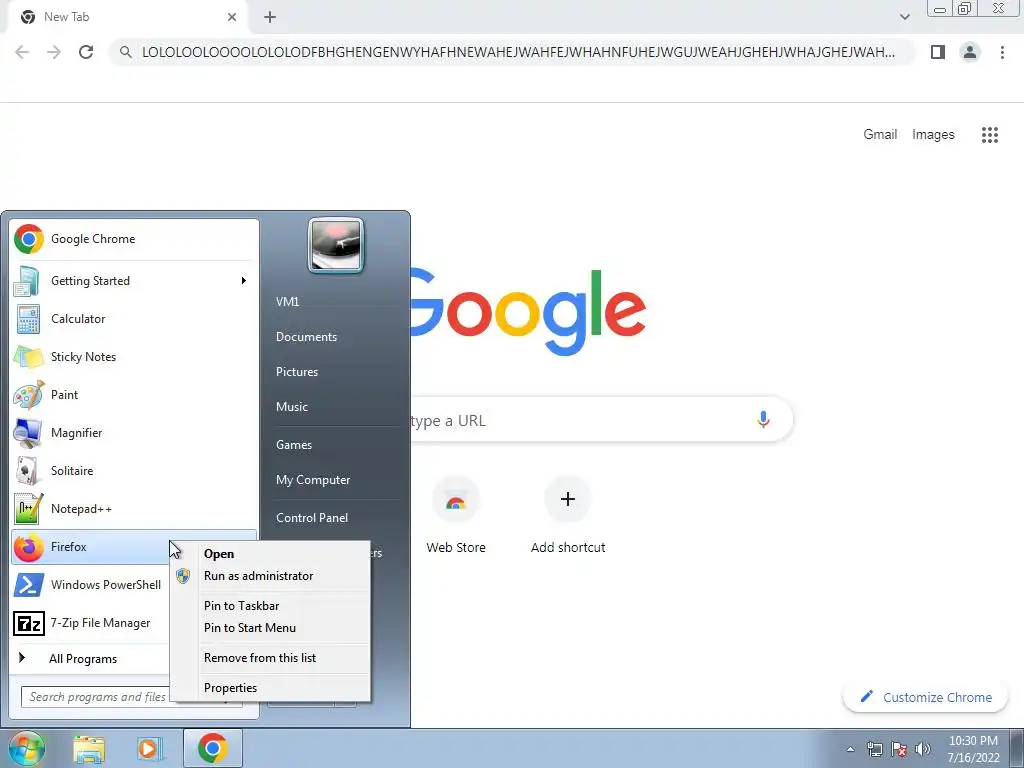Open Windows Explorer from the taskbar
This screenshot has height=768, width=1024.
(x=89, y=748)
